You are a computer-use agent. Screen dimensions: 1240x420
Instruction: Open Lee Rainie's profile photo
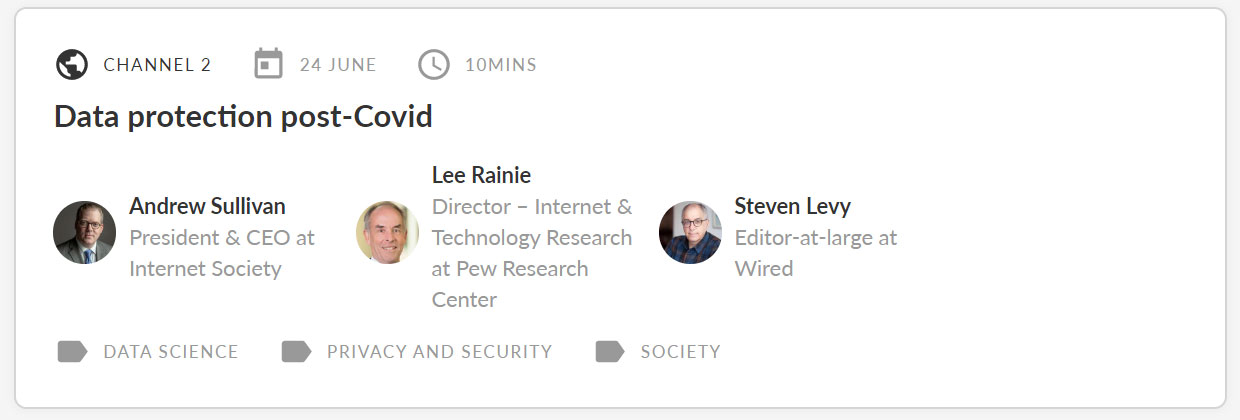click(x=387, y=232)
